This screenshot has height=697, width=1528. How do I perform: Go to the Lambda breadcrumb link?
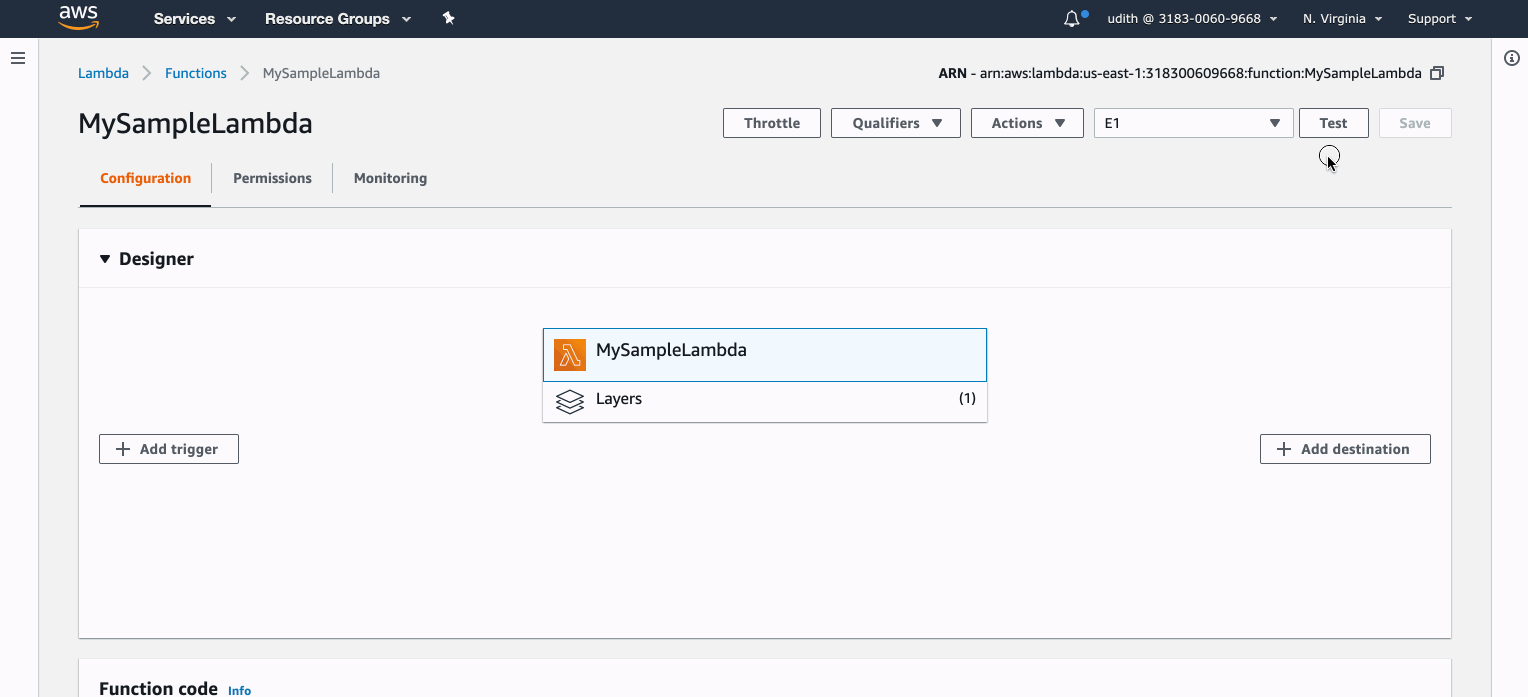coord(103,73)
